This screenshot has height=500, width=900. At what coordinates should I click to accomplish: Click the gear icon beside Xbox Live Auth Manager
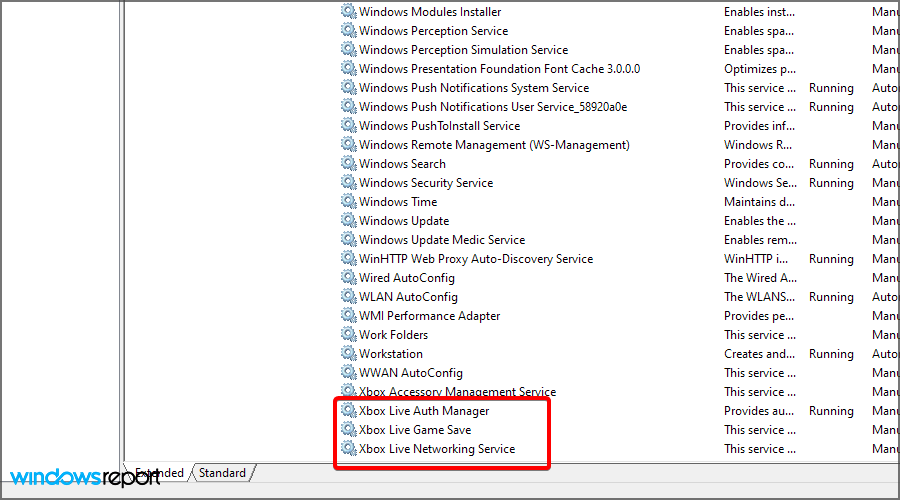pos(348,410)
